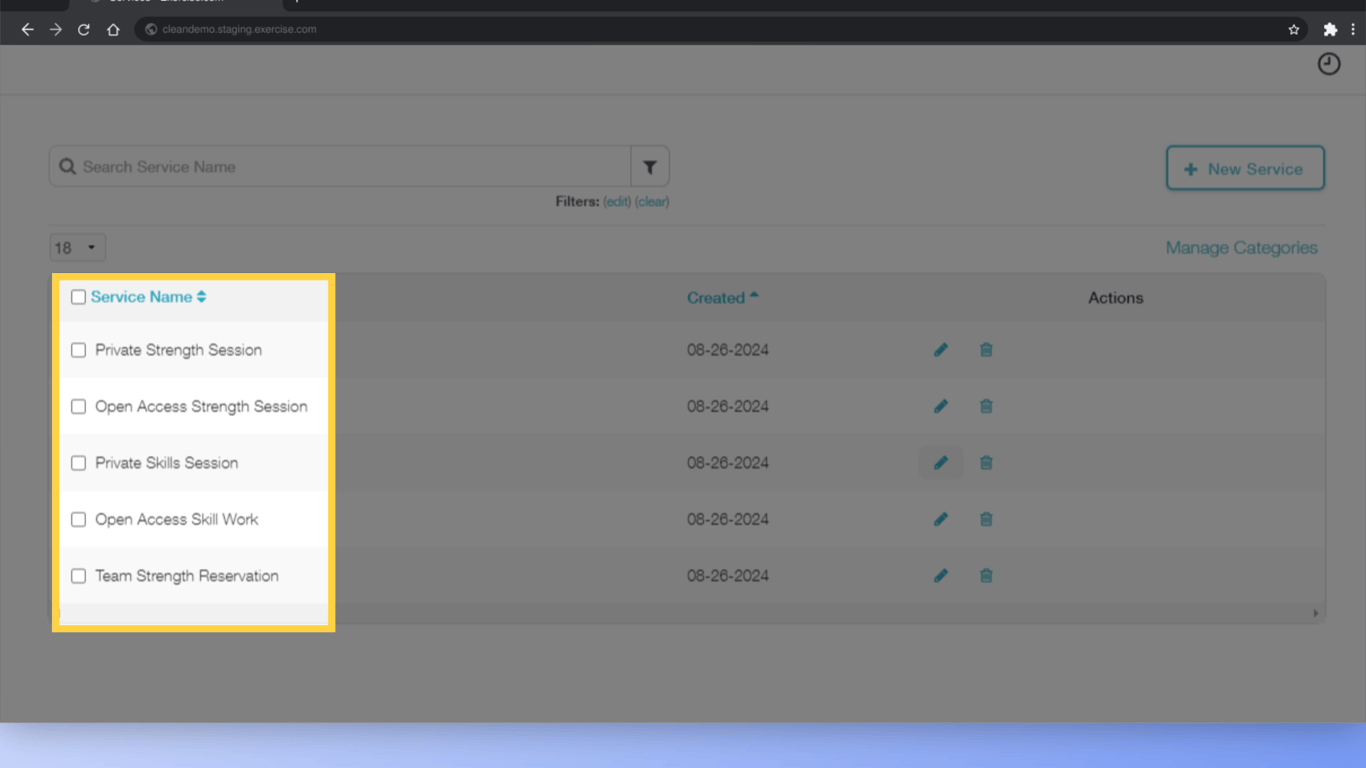Delete the Private Strength Session service

pos(986,350)
